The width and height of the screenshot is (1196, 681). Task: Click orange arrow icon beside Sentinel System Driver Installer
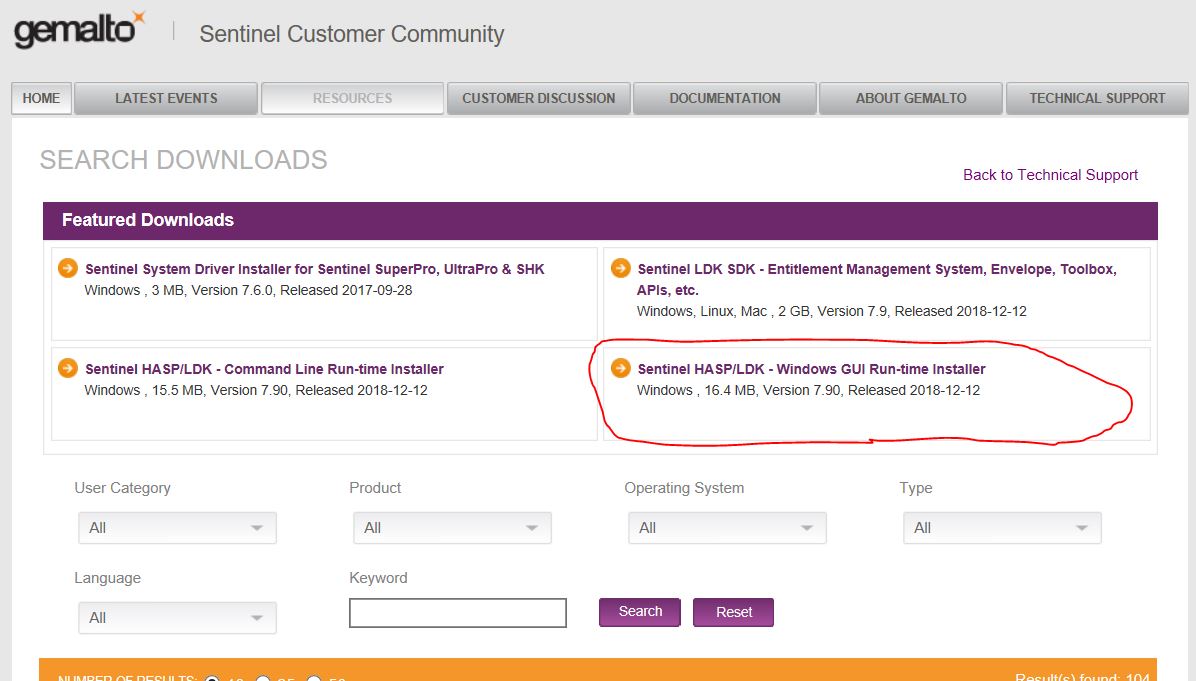pos(68,268)
